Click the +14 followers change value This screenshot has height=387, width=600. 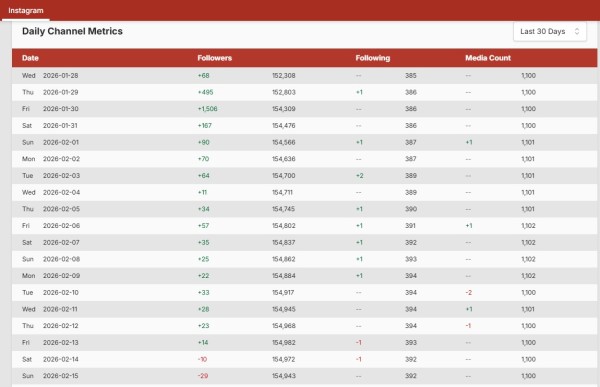click(x=203, y=343)
